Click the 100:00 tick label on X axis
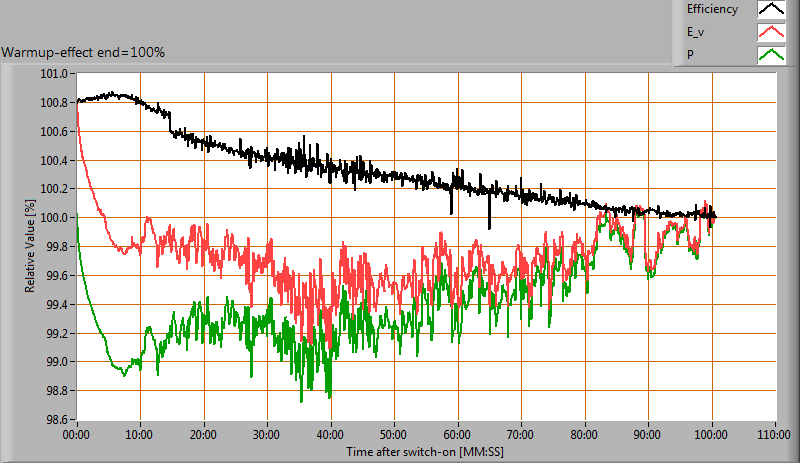The image size is (800, 463). (x=711, y=436)
